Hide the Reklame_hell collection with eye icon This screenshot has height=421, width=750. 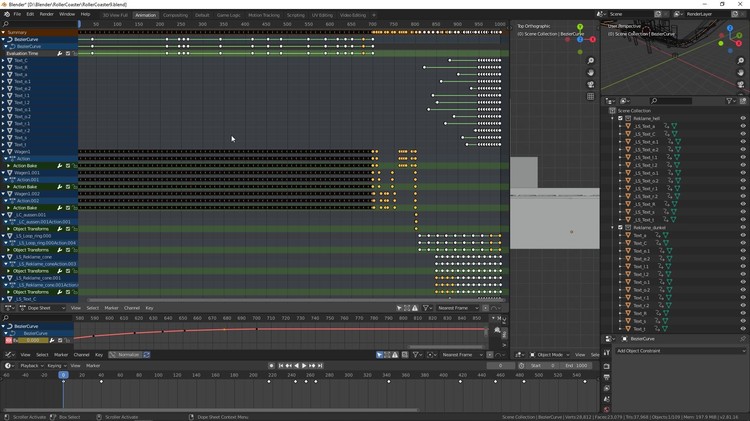(x=742, y=118)
